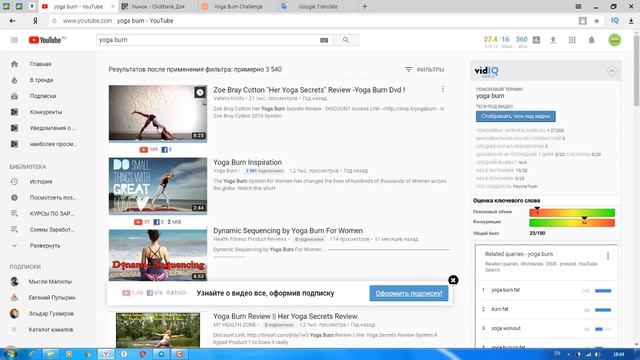The height and width of the screenshot is (360, 640).
Task: Select the yoga burn - YouTube tab
Action: [78, 7]
